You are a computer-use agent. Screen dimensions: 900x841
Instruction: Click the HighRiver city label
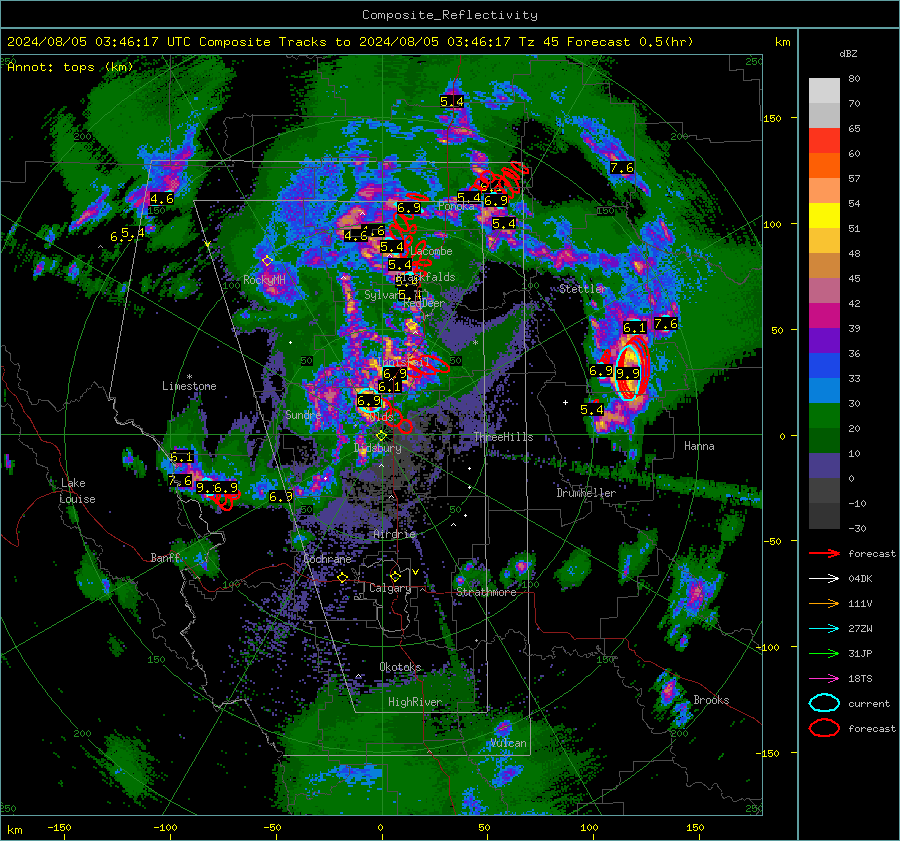[415, 702]
